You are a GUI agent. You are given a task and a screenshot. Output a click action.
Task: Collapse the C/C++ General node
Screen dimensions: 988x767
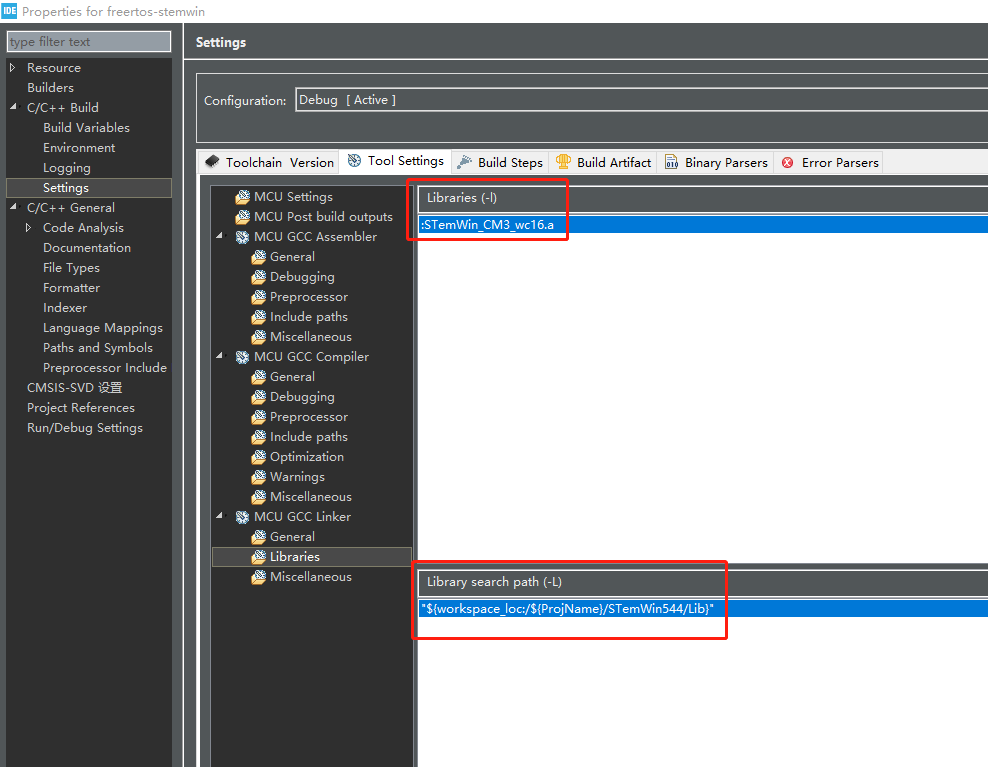(x=13, y=207)
